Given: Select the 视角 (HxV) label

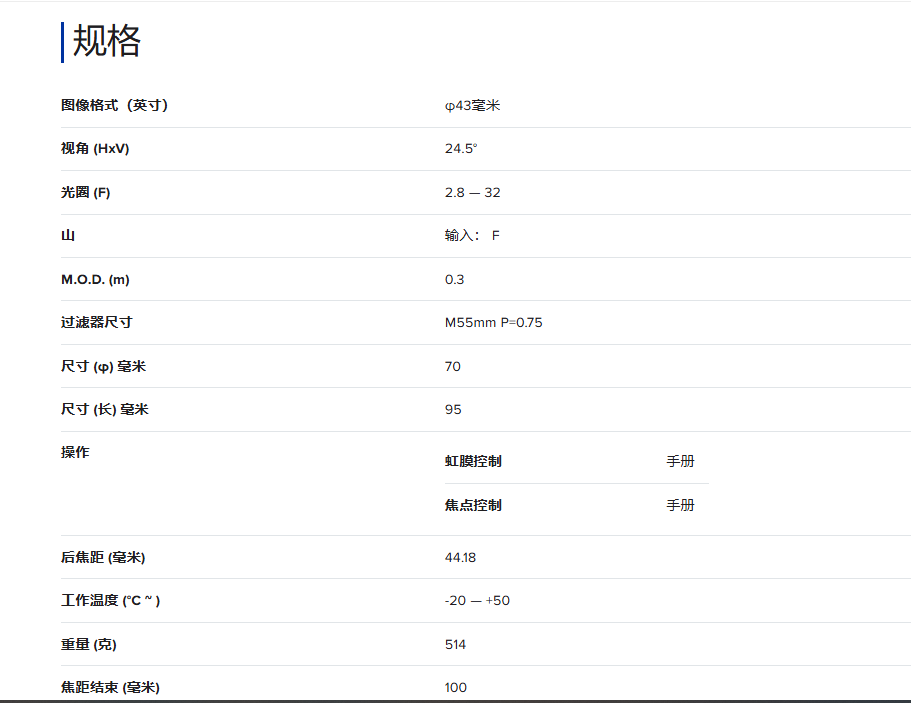Looking at the screenshot, I should click(95, 149).
